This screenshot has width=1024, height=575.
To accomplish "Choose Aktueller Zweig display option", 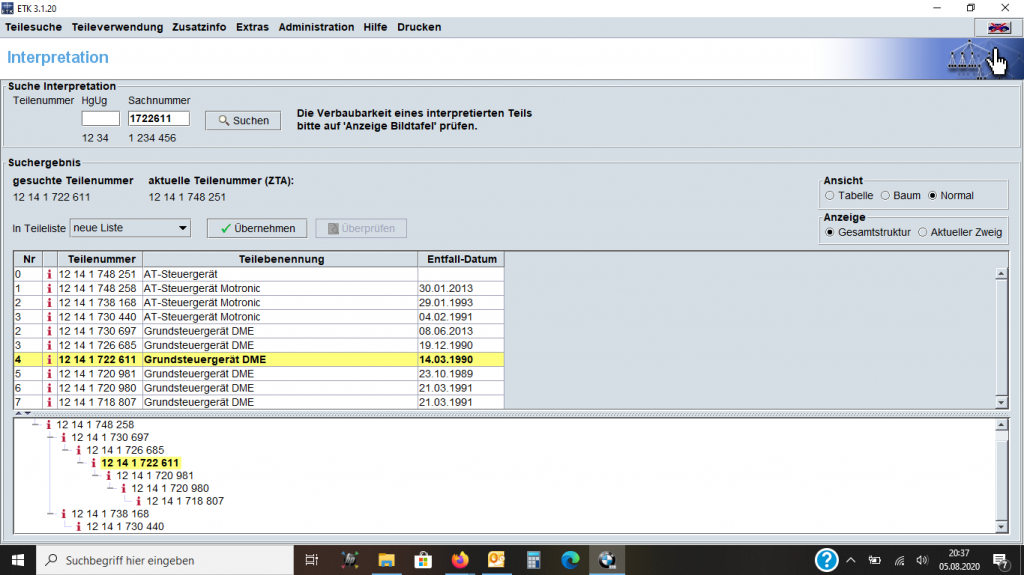I will [923, 232].
